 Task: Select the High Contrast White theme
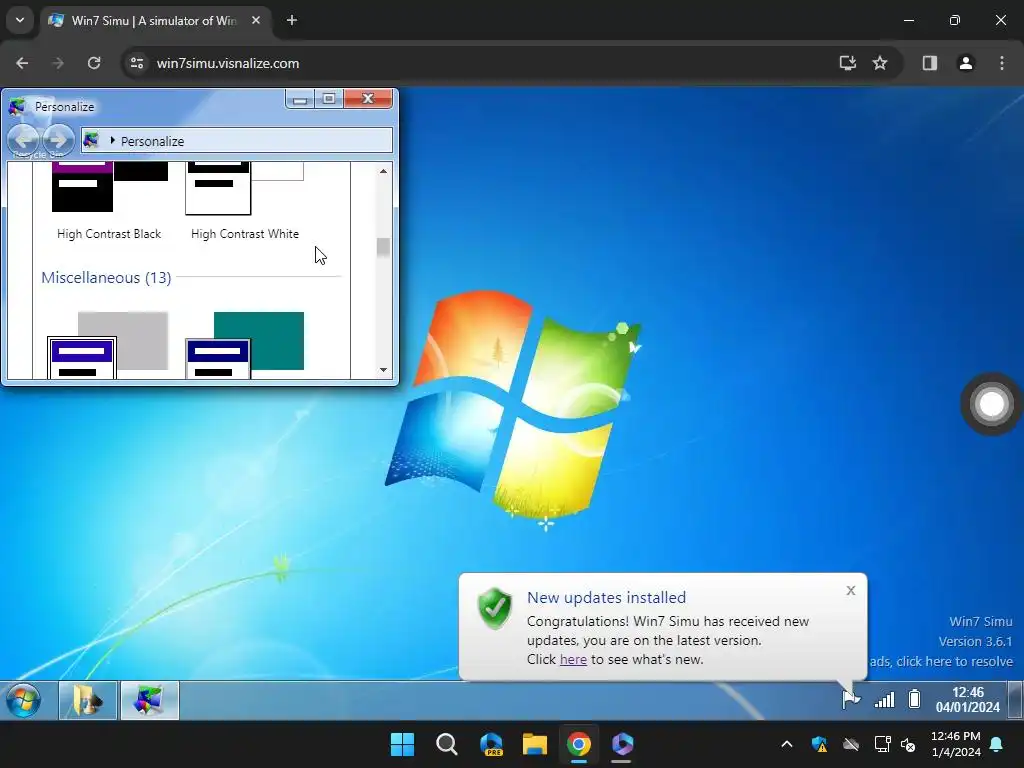point(245,202)
